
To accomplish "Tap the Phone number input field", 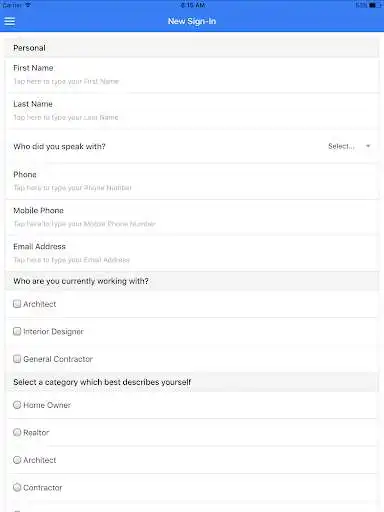I will [x=192, y=188].
